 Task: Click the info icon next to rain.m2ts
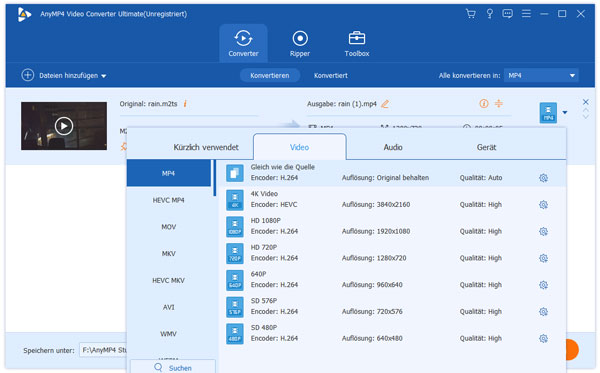point(185,104)
